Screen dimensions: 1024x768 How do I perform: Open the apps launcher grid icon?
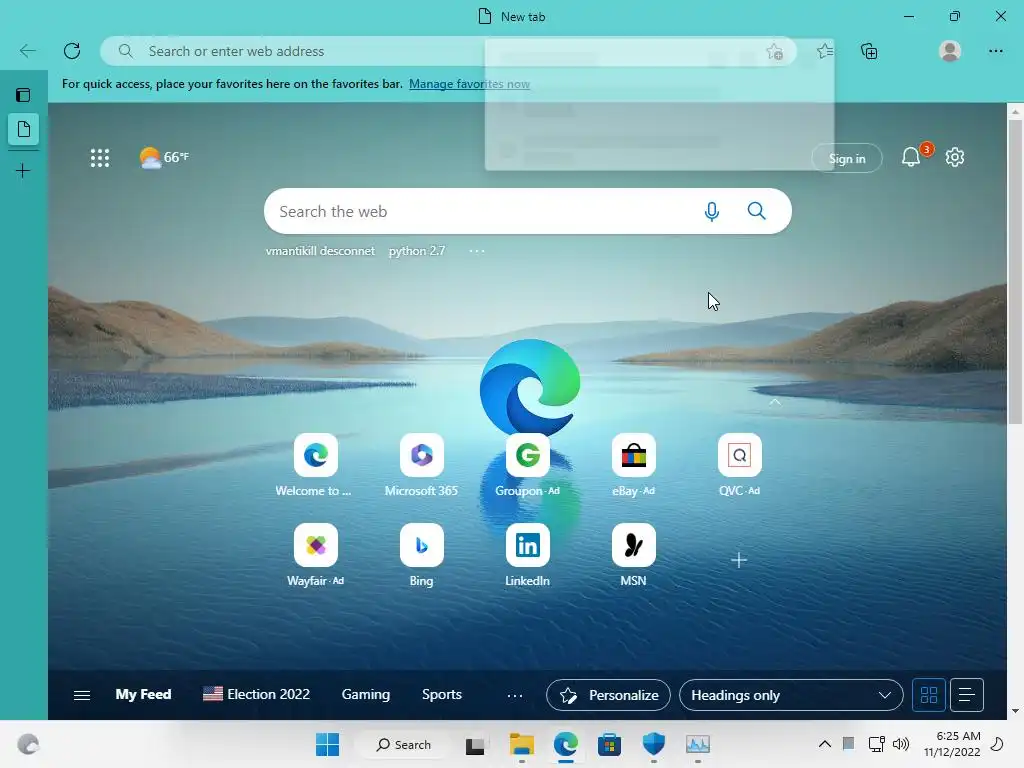[100, 157]
